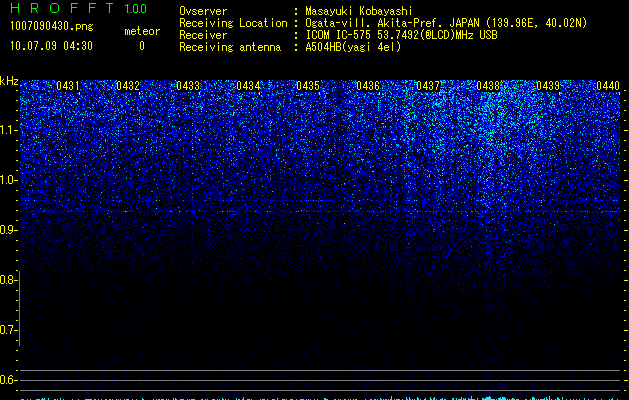Click the 0438 time marker
629x400 pixels.
488,86
